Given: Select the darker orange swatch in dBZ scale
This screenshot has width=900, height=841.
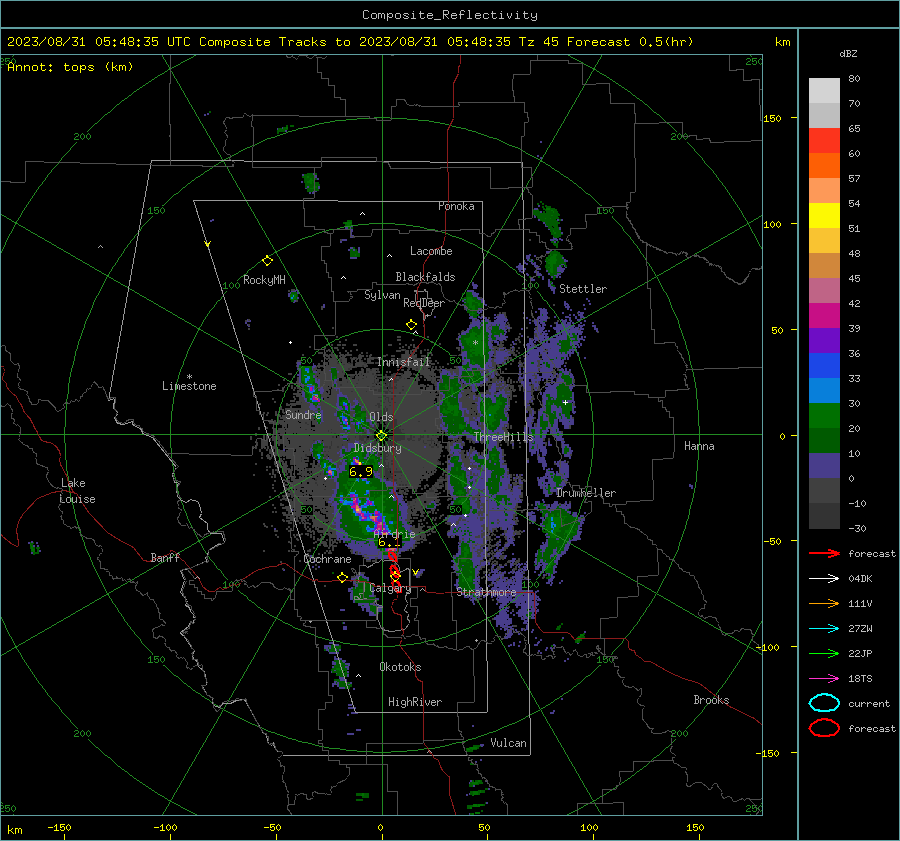Looking at the screenshot, I should [x=824, y=165].
